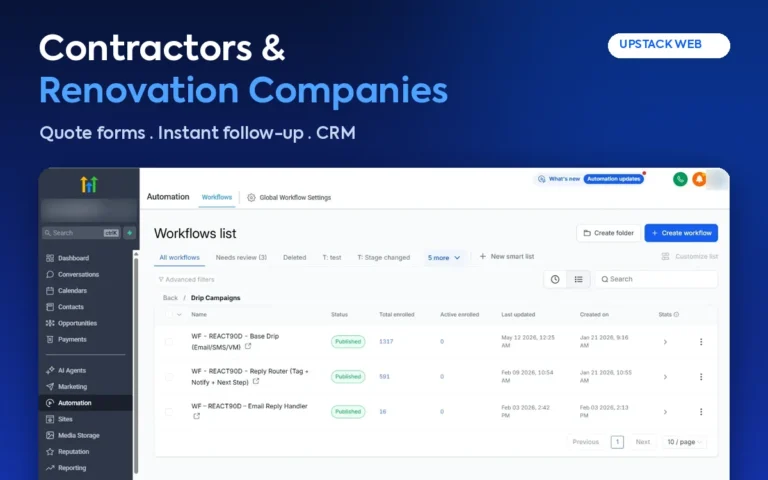This screenshot has width=768, height=480.
Task: Click the Create folder button
Action: (x=608, y=233)
